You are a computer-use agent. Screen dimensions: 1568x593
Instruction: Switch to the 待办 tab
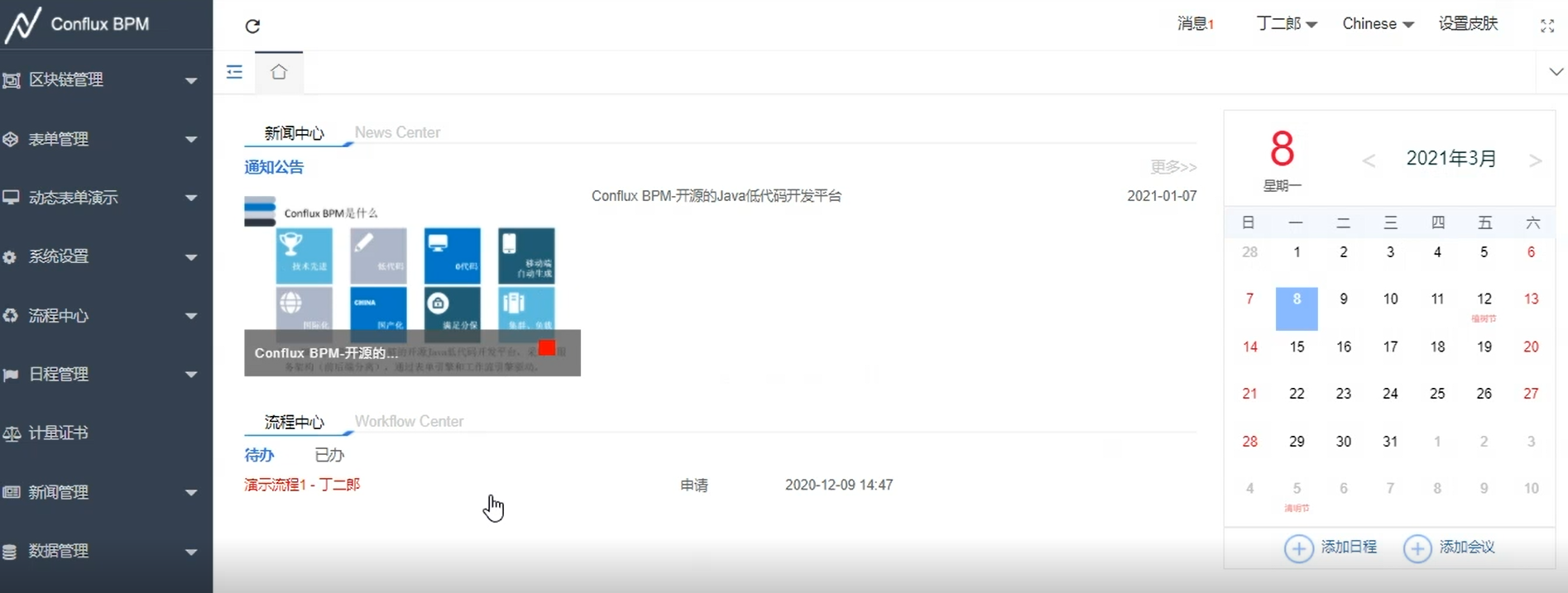coord(259,455)
